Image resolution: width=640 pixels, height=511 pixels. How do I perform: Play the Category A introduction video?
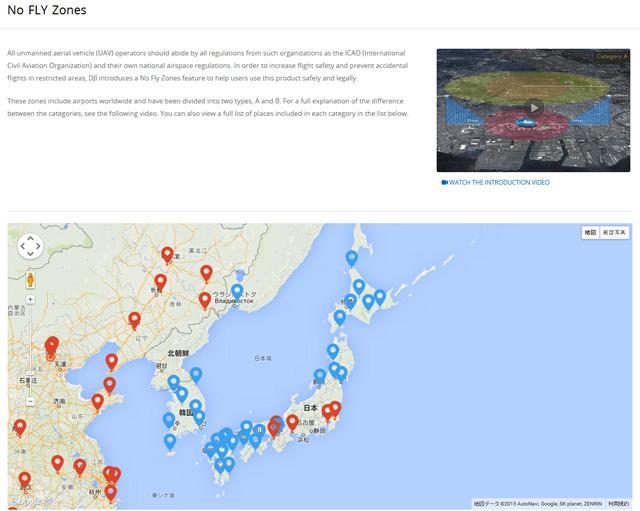pos(534,108)
